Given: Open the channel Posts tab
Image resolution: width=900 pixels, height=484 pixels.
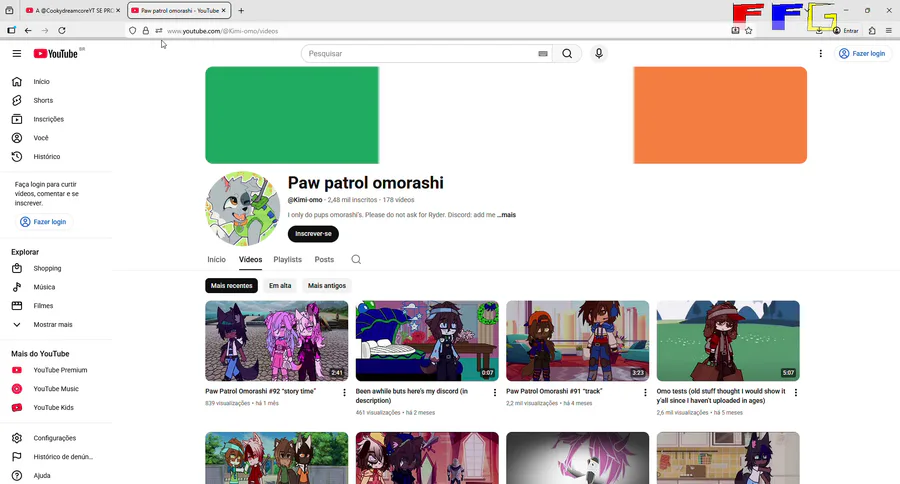Looking at the screenshot, I should click(x=324, y=260).
